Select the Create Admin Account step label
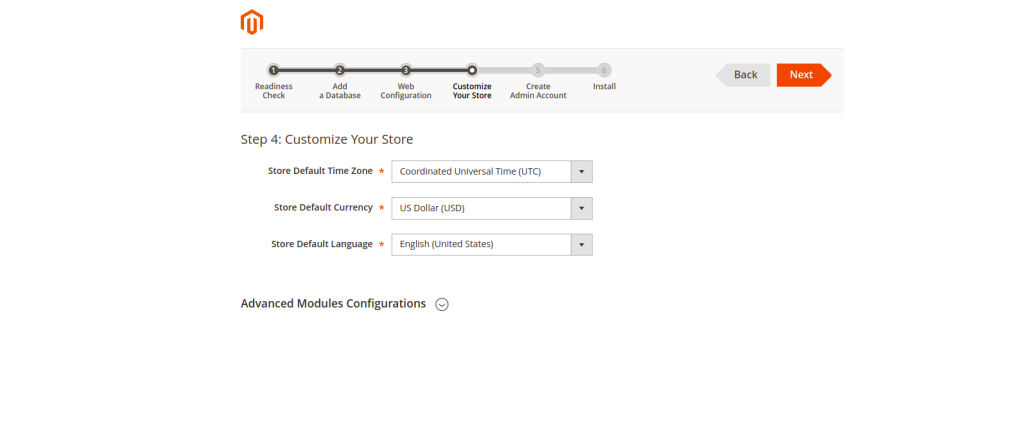The height and width of the screenshot is (434, 1024). 538,91
